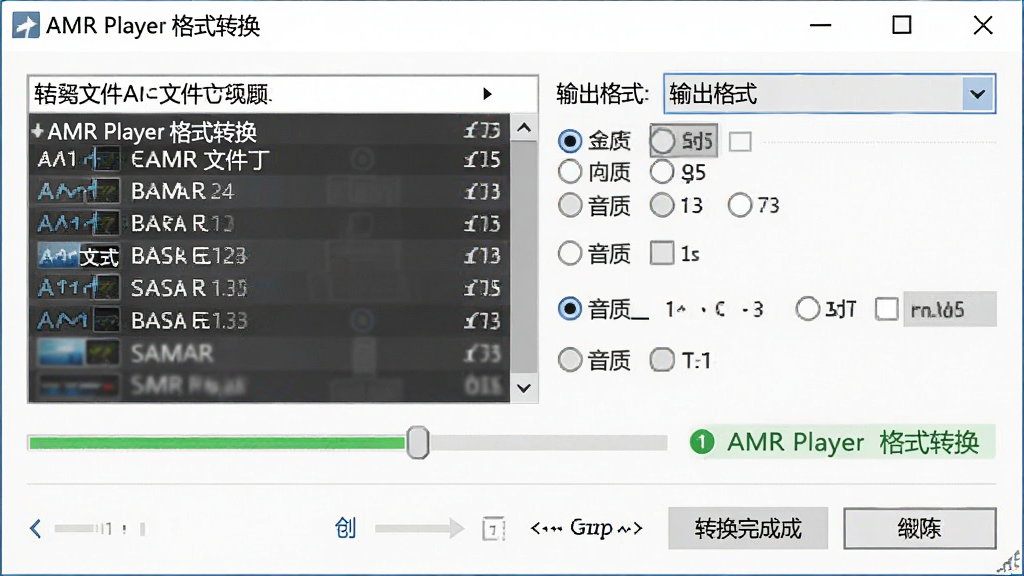The height and width of the screenshot is (576, 1024).
Task: Select the 文式 thumbnail in BASR E123 row
Action: point(78,256)
